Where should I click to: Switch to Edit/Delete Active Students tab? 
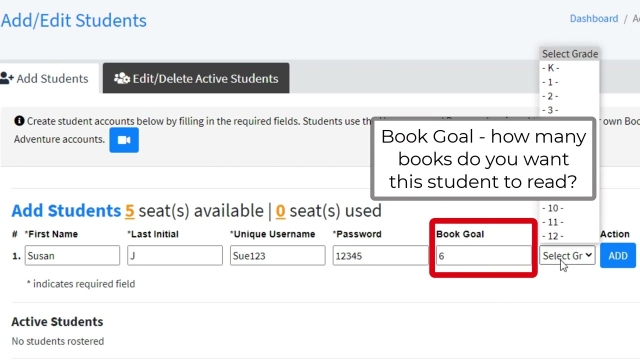click(196, 78)
